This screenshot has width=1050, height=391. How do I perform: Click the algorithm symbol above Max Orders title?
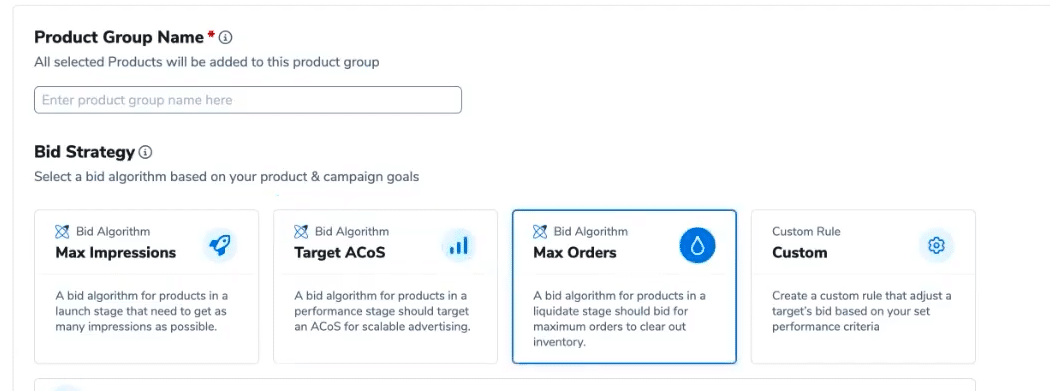(540, 232)
